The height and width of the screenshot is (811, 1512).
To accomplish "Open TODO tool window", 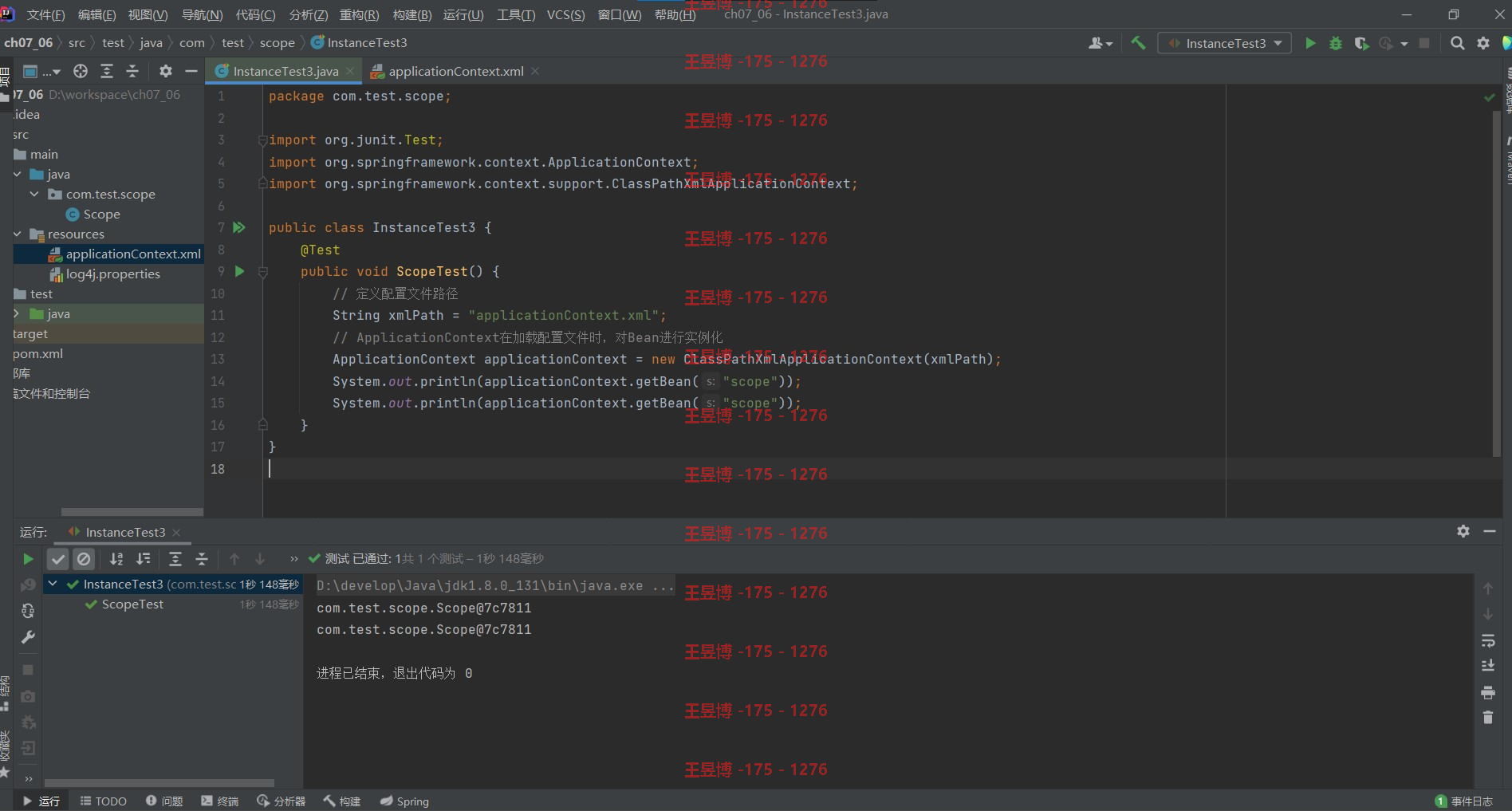I will point(104,801).
